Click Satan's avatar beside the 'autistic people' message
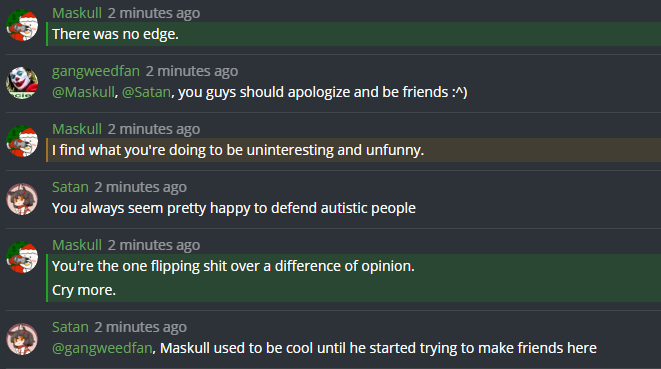Screen dimensions: 661x369 coord(22,199)
